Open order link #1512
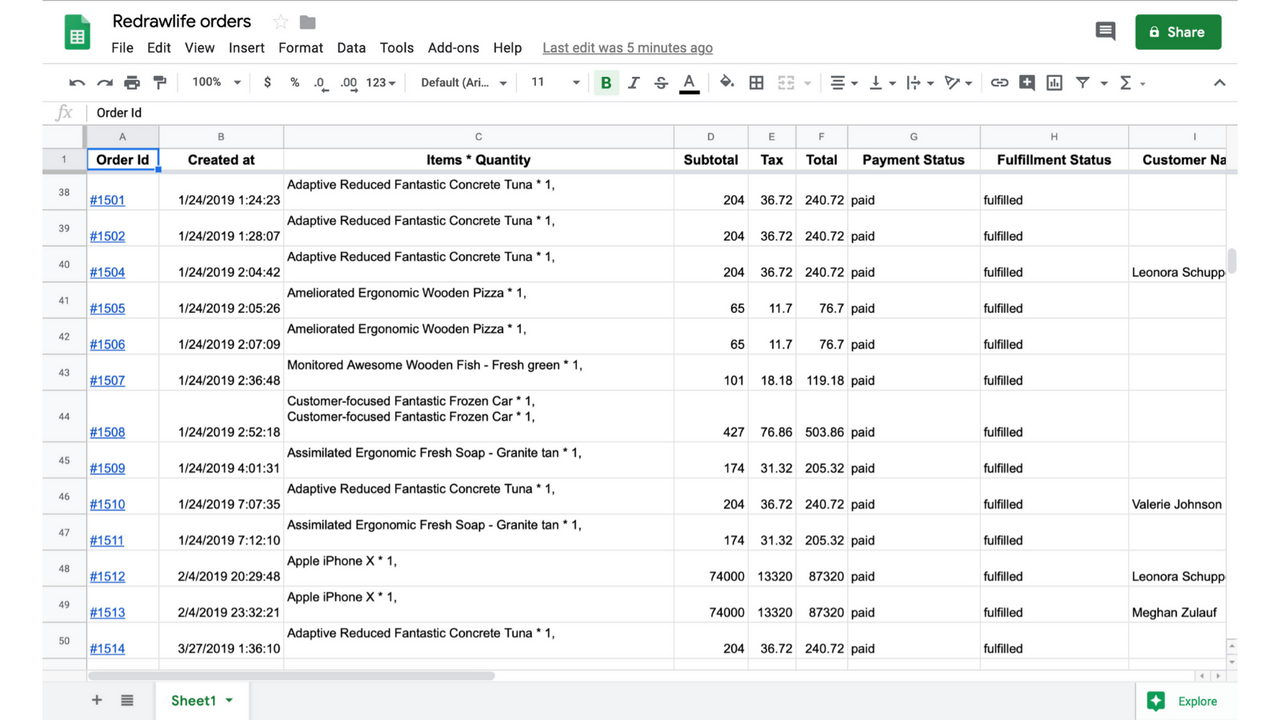The width and height of the screenshot is (1280, 720). [x=107, y=576]
